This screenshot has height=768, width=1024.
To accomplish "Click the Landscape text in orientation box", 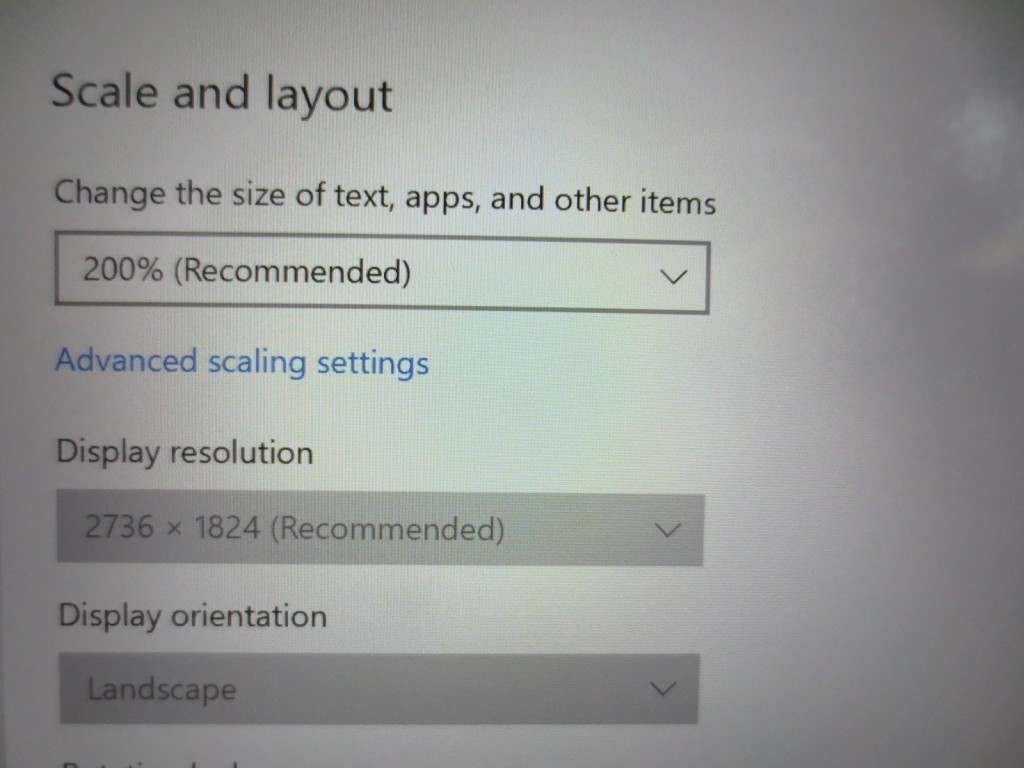I will (162, 690).
